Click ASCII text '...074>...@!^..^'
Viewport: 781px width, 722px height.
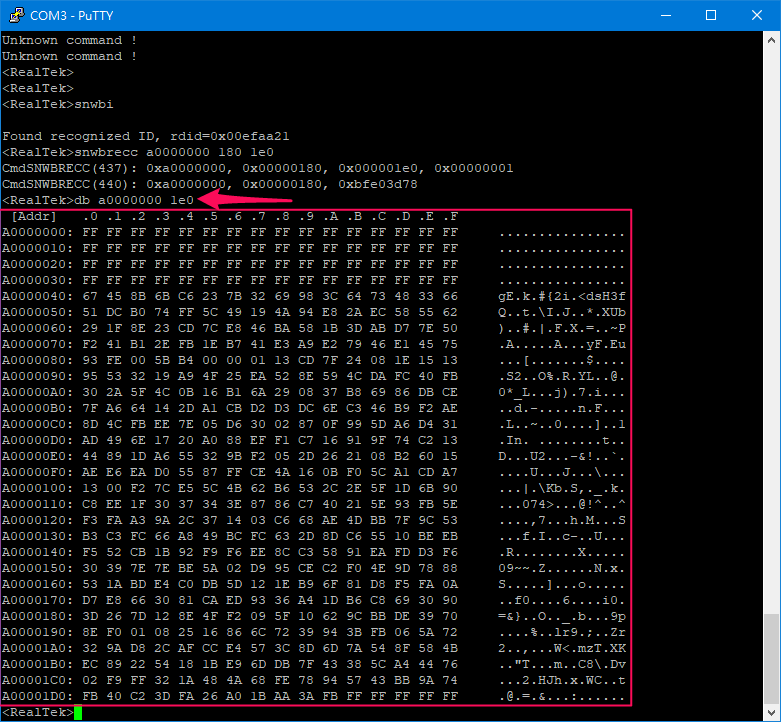(x=562, y=504)
